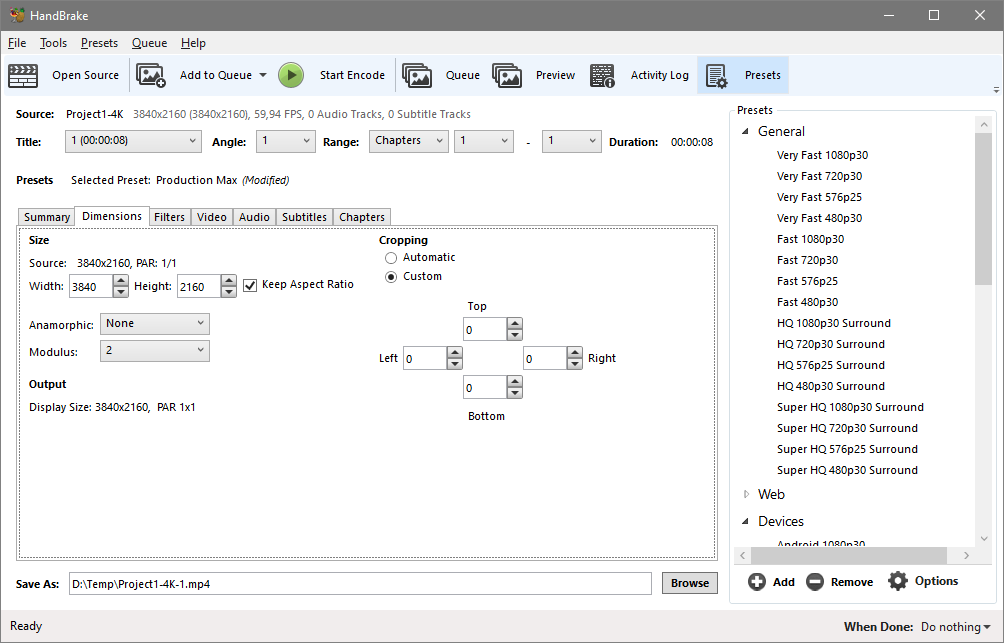This screenshot has height=643, width=1004.
Task: Click the Add to Queue picture icon
Action: [x=151, y=76]
